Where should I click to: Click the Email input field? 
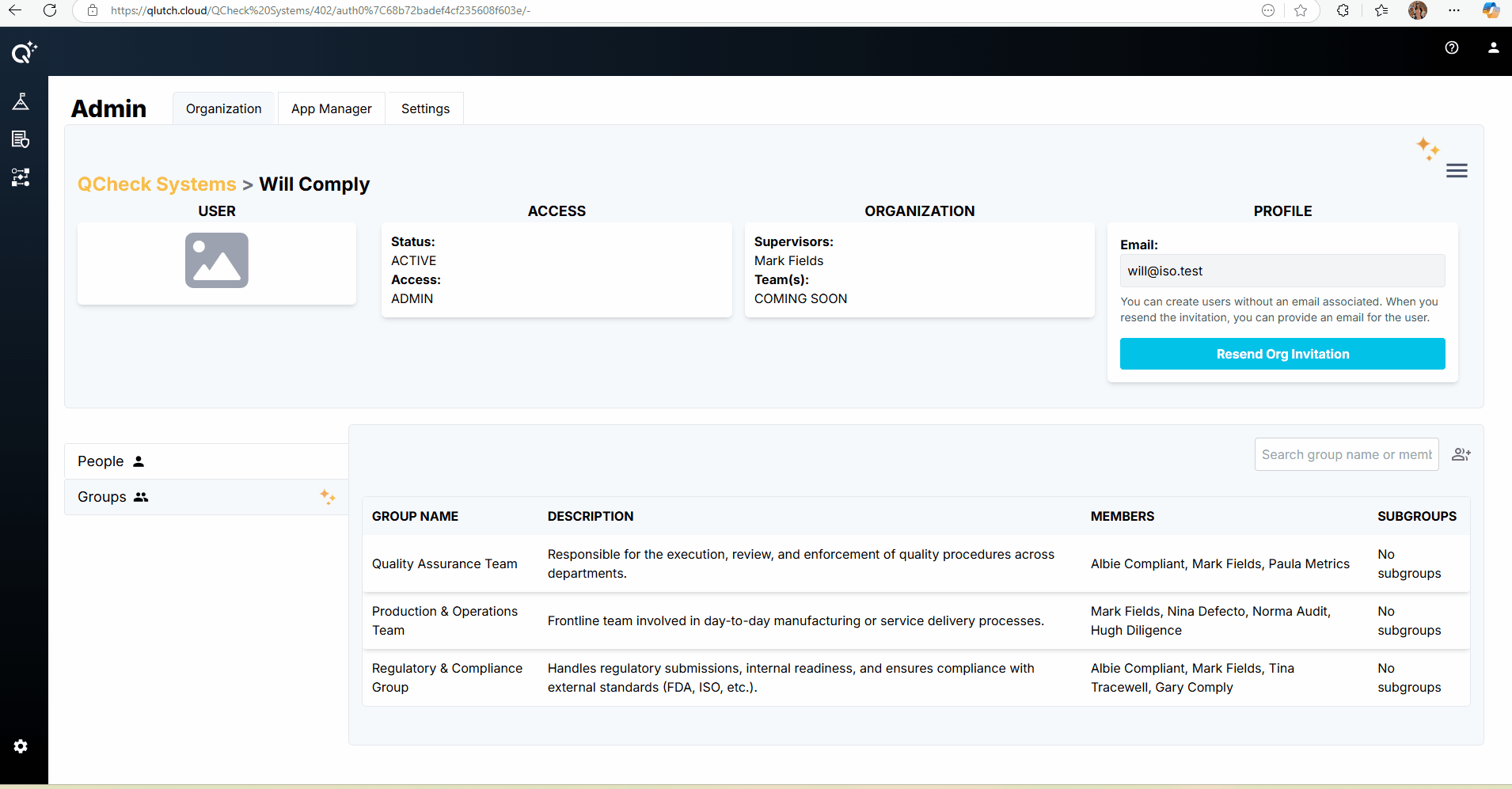pyautogui.click(x=1282, y=271)
